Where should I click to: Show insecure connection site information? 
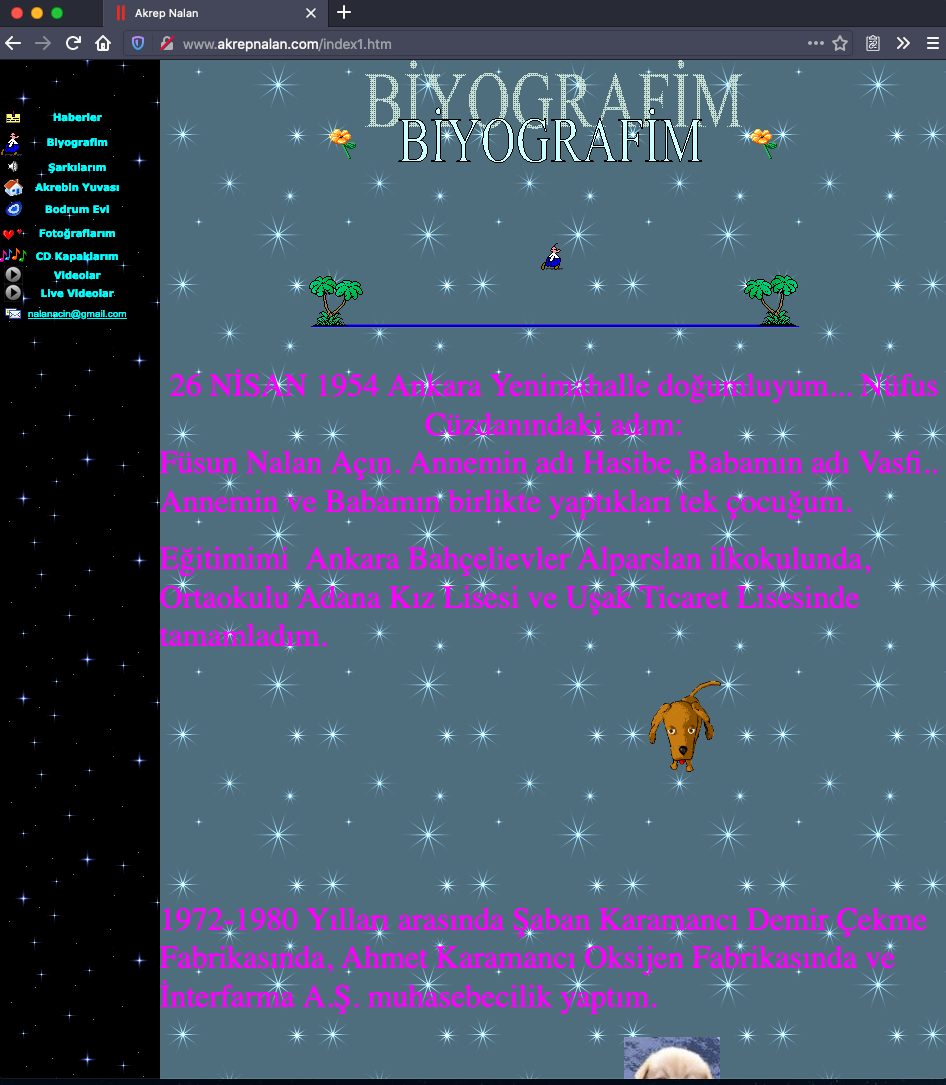166,44
